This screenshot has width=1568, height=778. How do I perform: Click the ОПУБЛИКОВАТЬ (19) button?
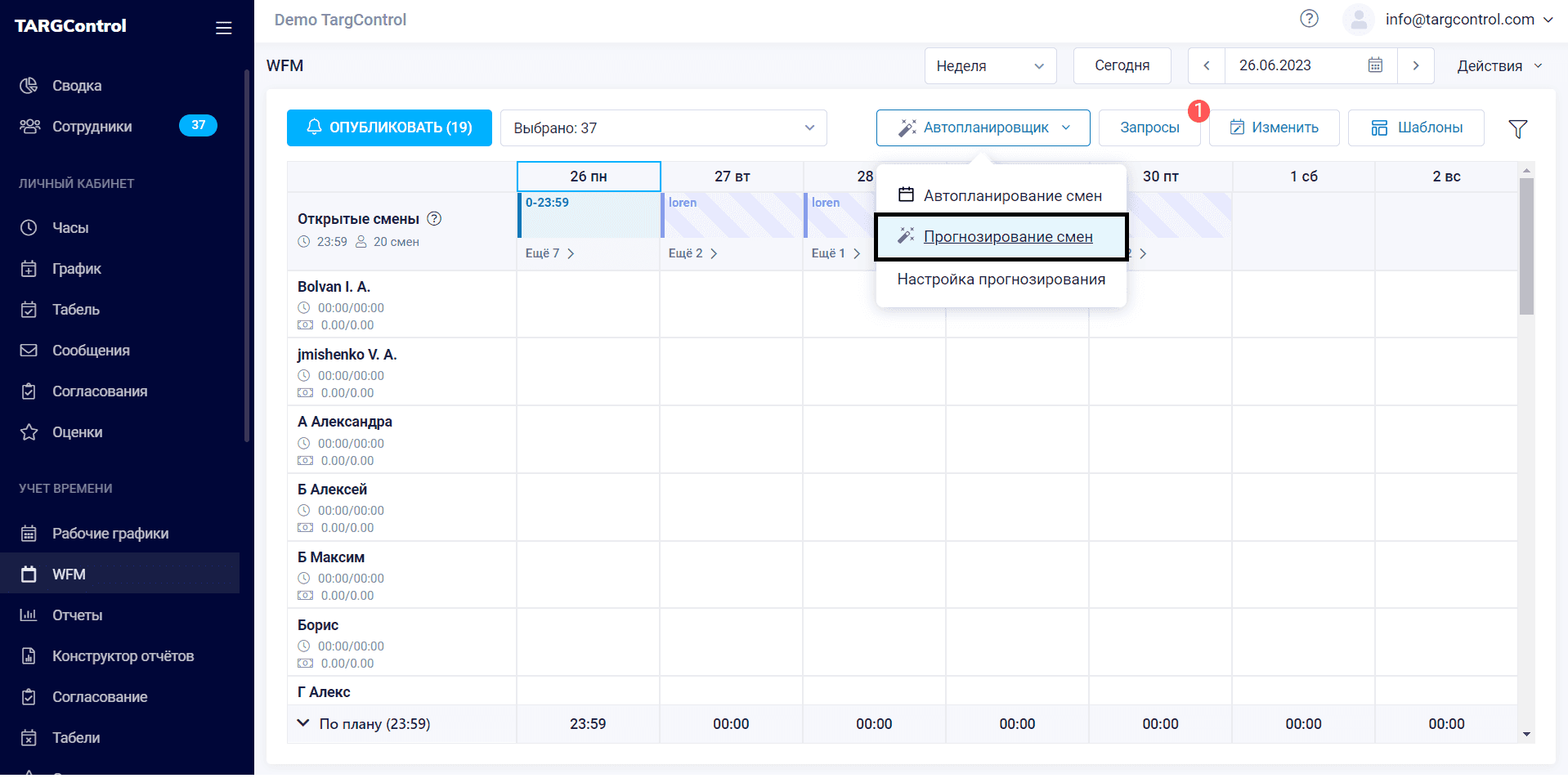pyautogui.click(x=389, y=127)
